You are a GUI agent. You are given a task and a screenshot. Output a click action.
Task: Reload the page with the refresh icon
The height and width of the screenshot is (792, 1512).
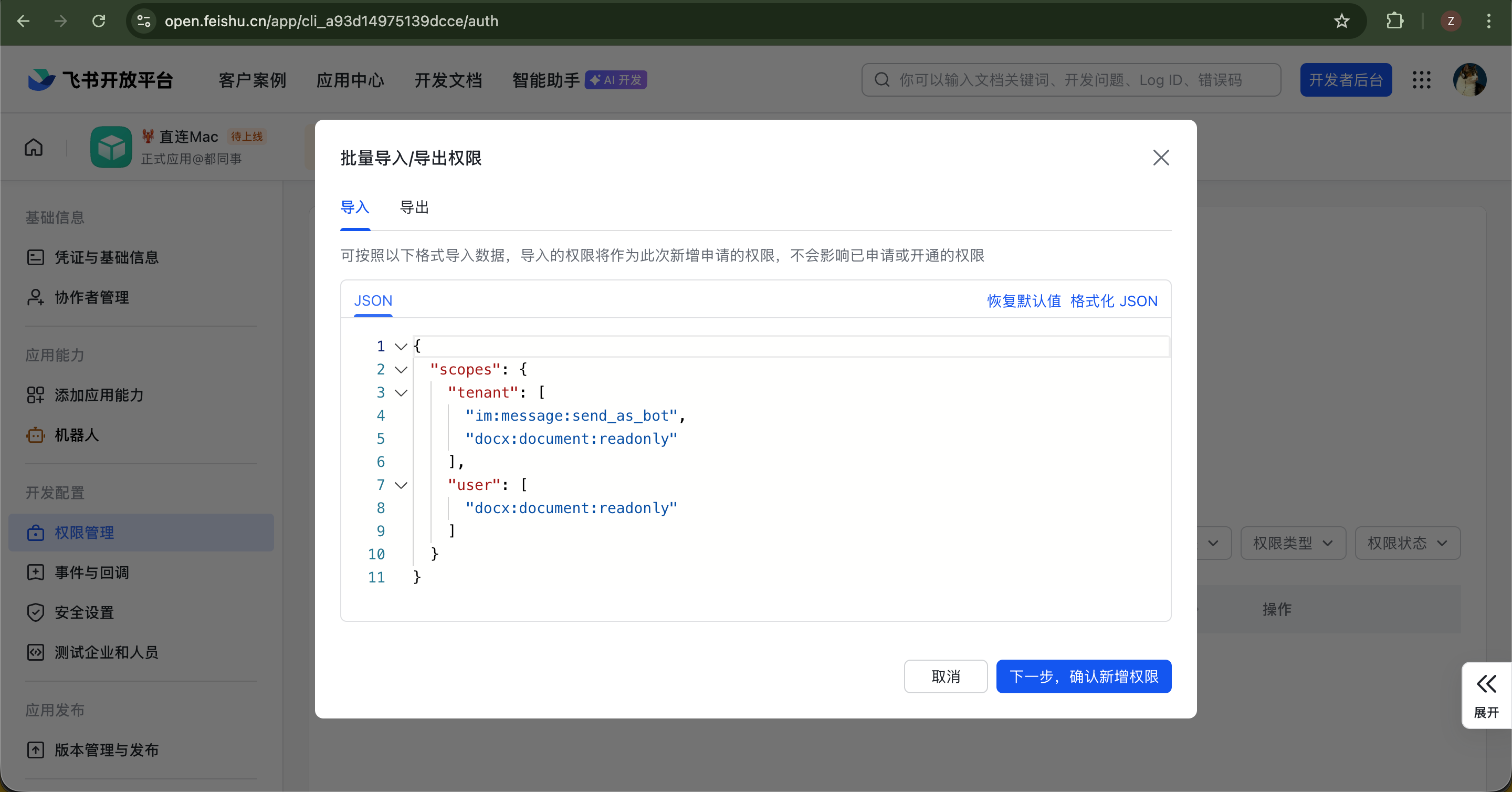click(99, 21)
